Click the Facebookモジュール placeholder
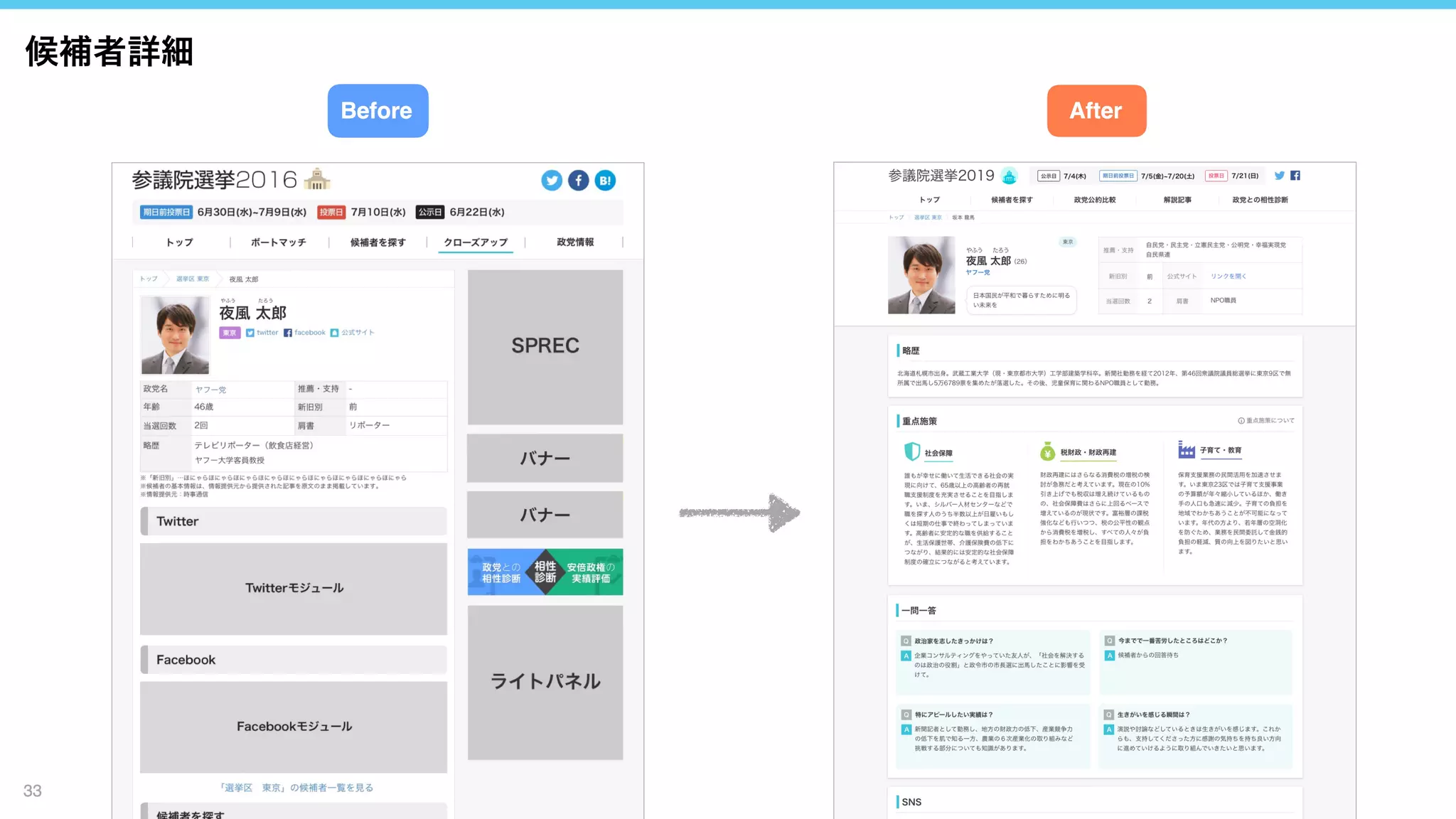 coord(294,727)
